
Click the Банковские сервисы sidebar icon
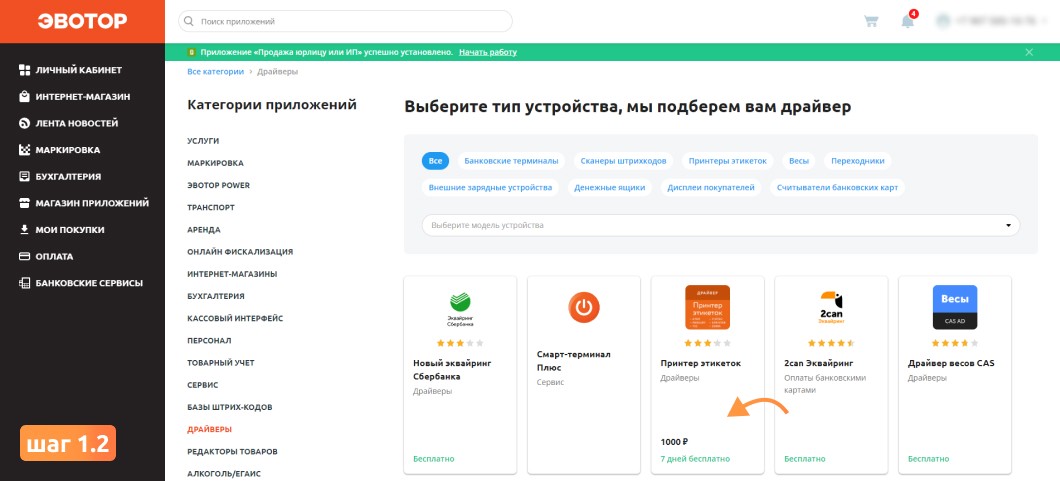24,283
